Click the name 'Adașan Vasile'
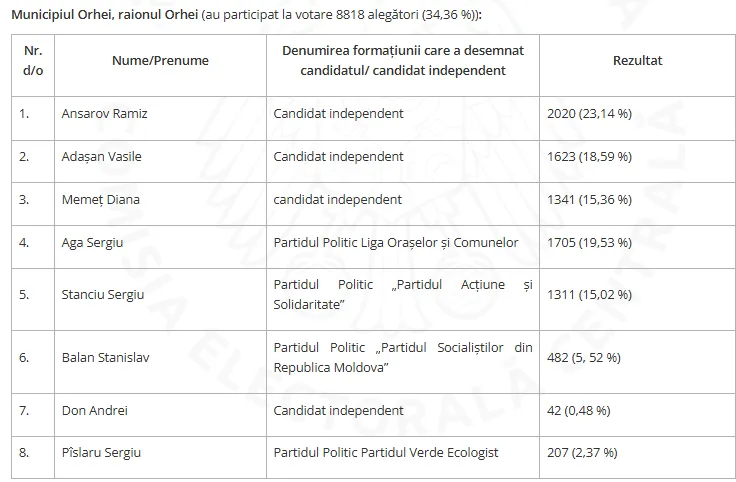The image size is (736, 482). (101, 157)
